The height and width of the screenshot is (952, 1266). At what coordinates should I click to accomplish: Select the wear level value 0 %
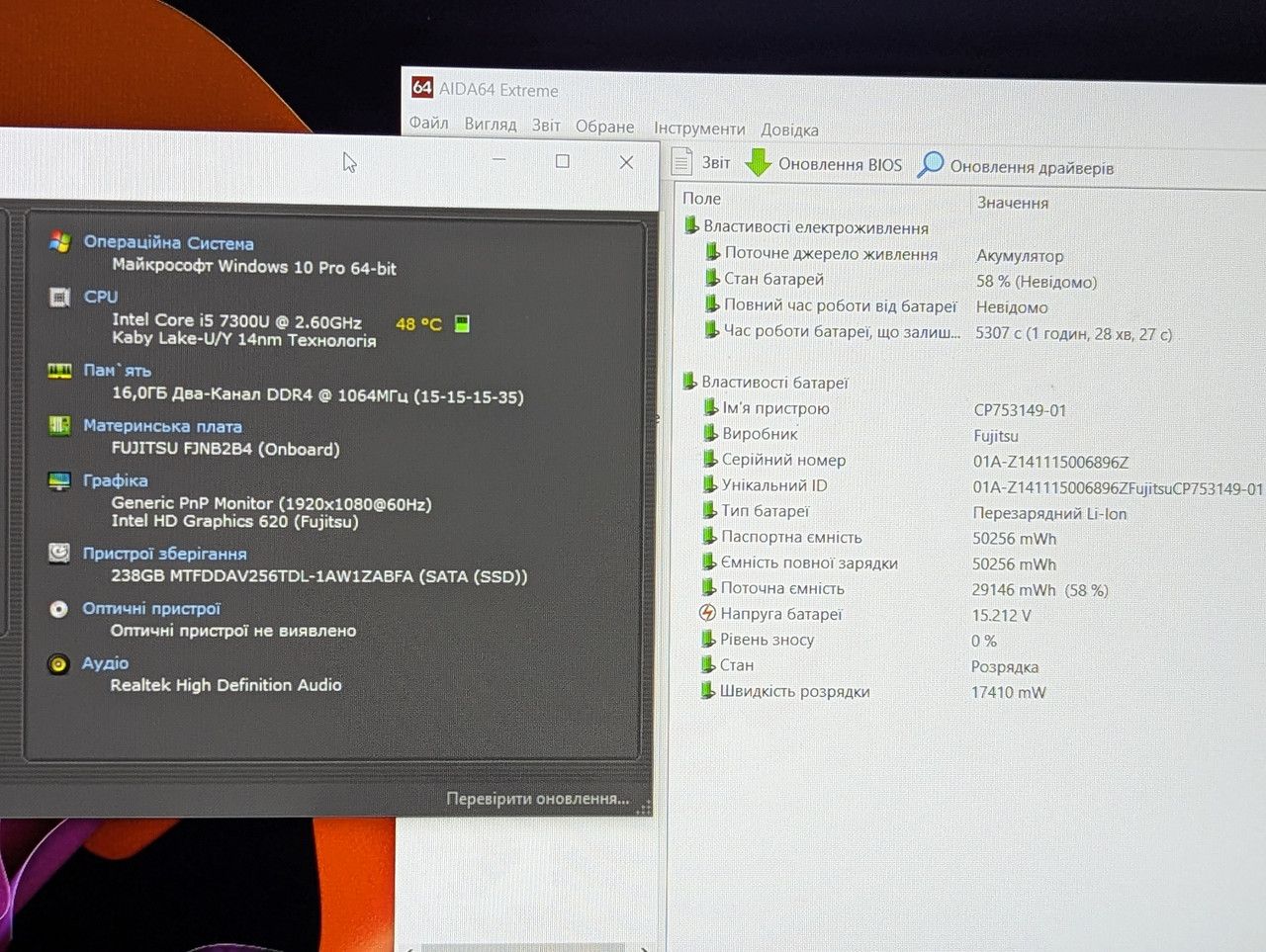[x=984, y=641]
